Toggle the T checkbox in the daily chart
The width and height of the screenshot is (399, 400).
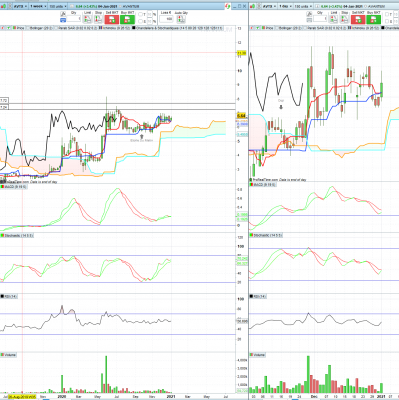[387, 14]
